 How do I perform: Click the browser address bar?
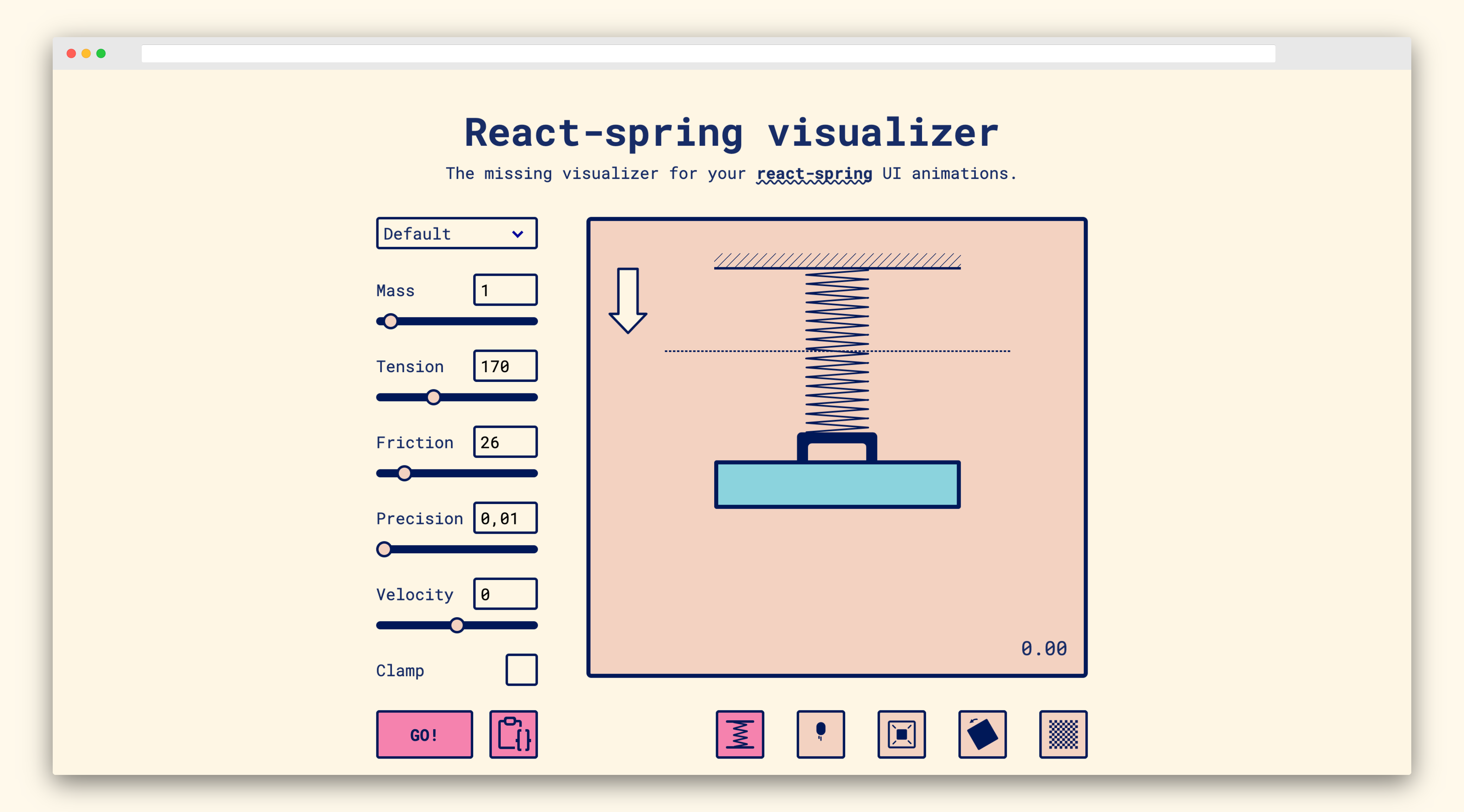pyautogui.click(x=708, y=53)
